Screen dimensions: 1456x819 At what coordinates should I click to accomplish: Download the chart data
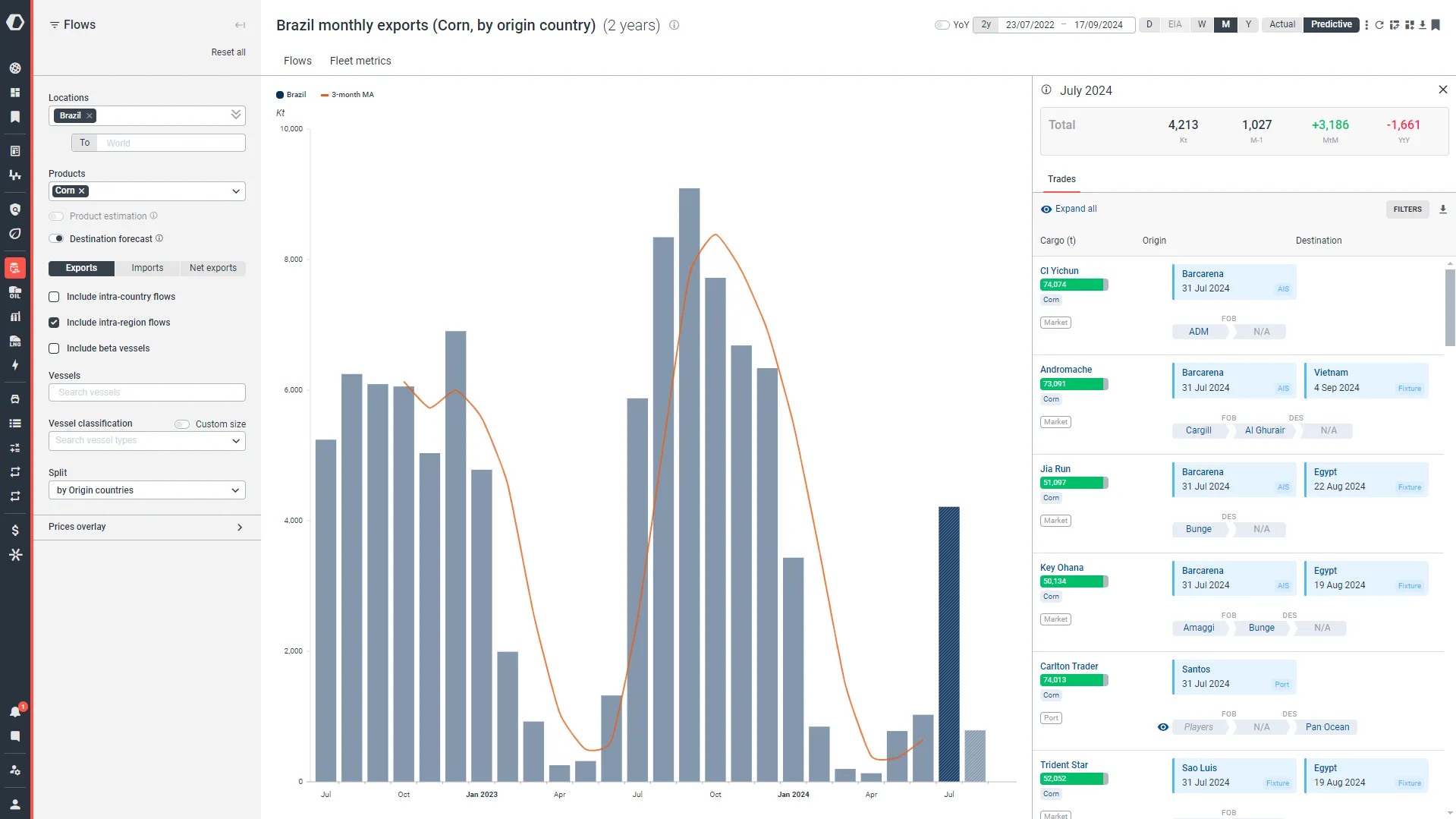1423,25
